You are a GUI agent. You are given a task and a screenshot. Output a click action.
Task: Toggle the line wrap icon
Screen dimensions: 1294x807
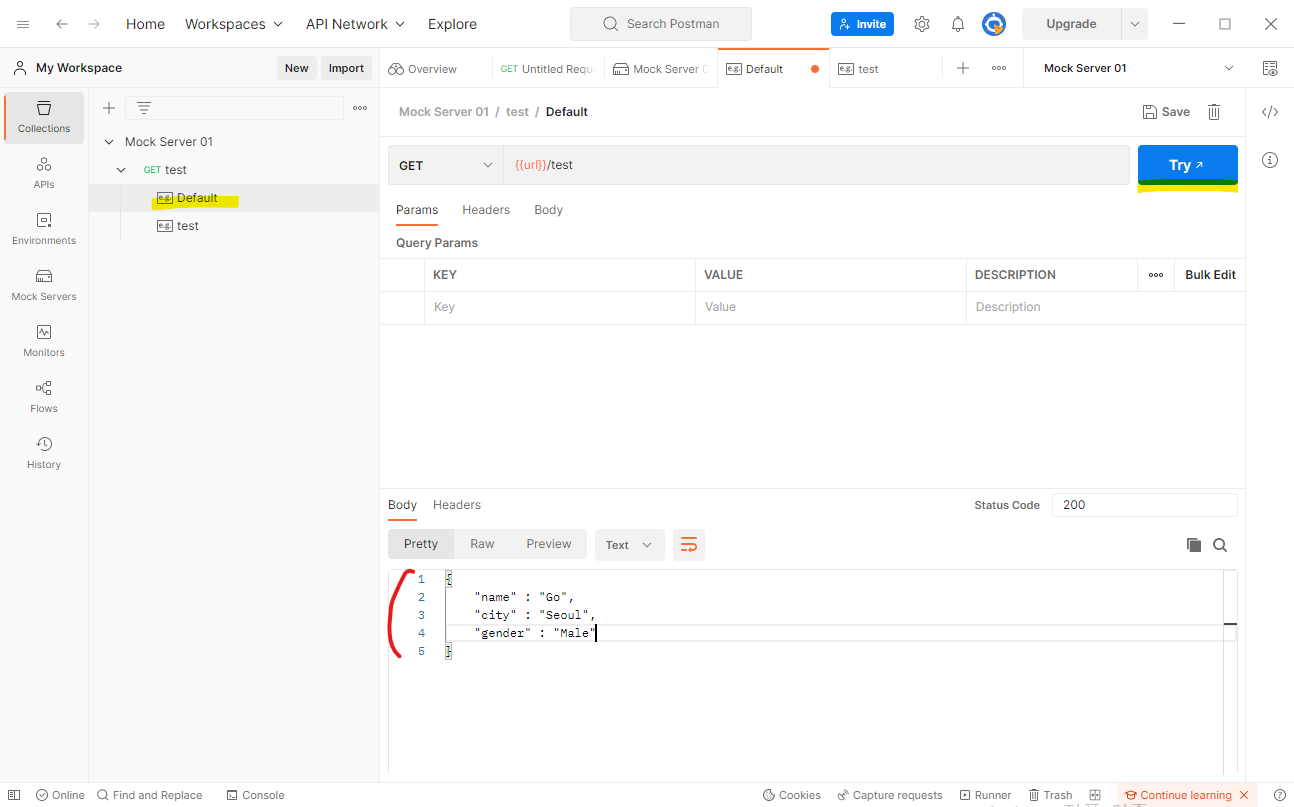(689, 545)
